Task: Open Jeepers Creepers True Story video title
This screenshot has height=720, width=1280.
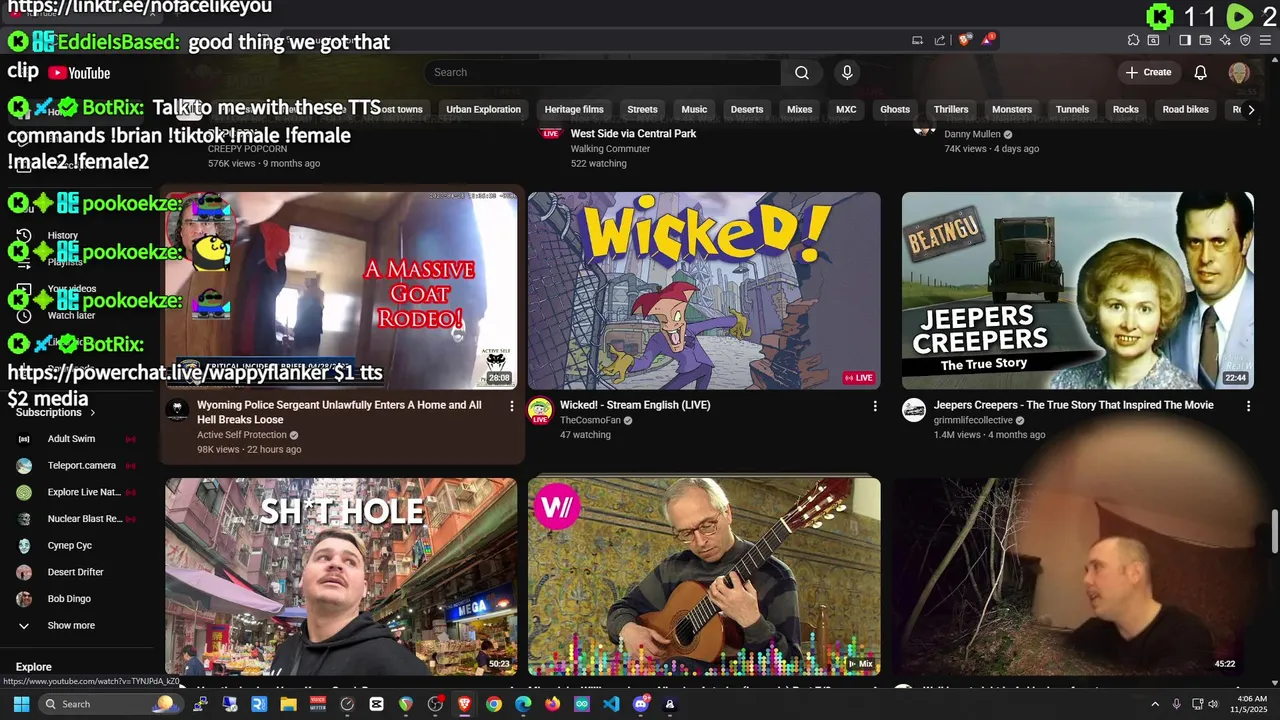Action: point(1074,405)
